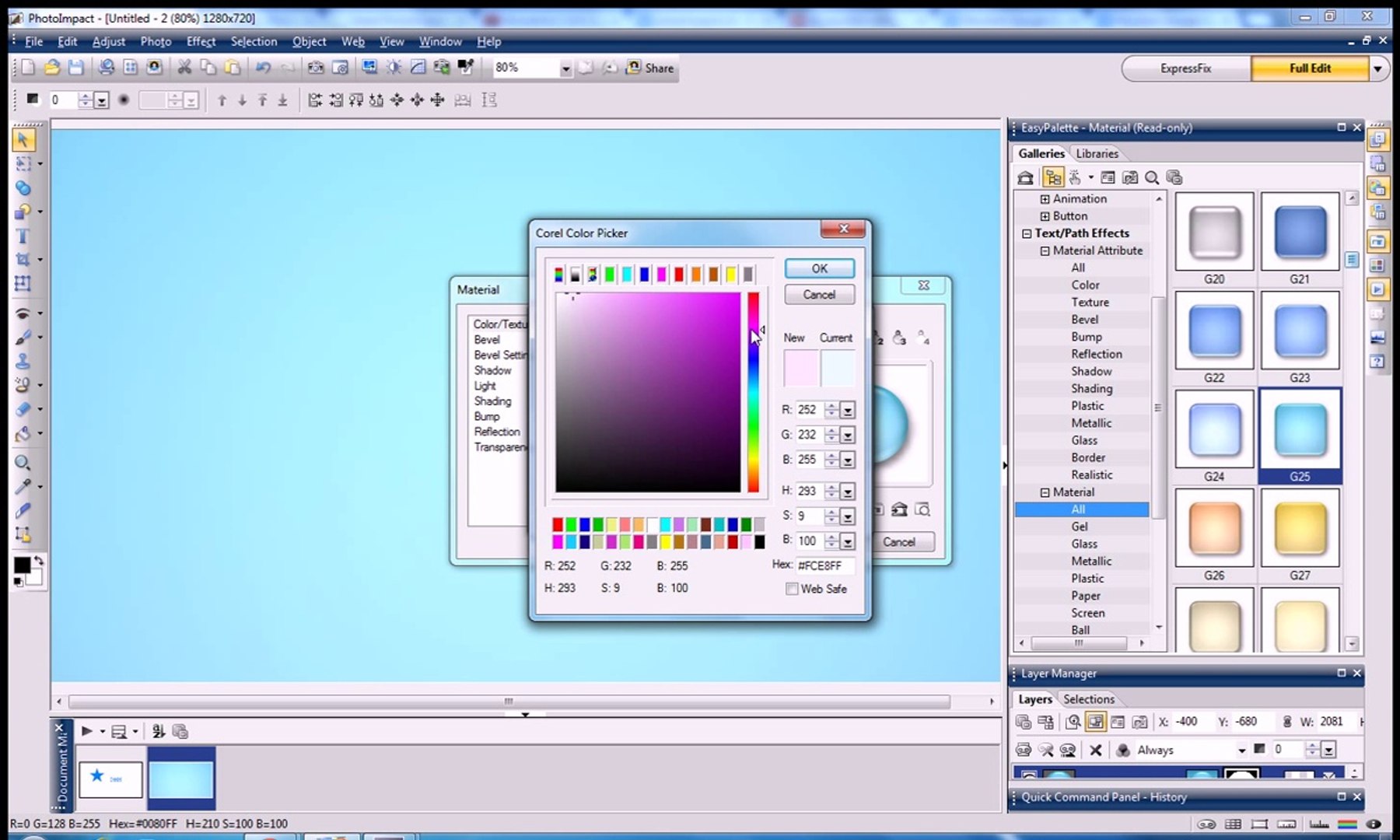This screenshot has height=840, width=1400.
Task: Click the Share icon in the toolbar
Action: [650, 68]
